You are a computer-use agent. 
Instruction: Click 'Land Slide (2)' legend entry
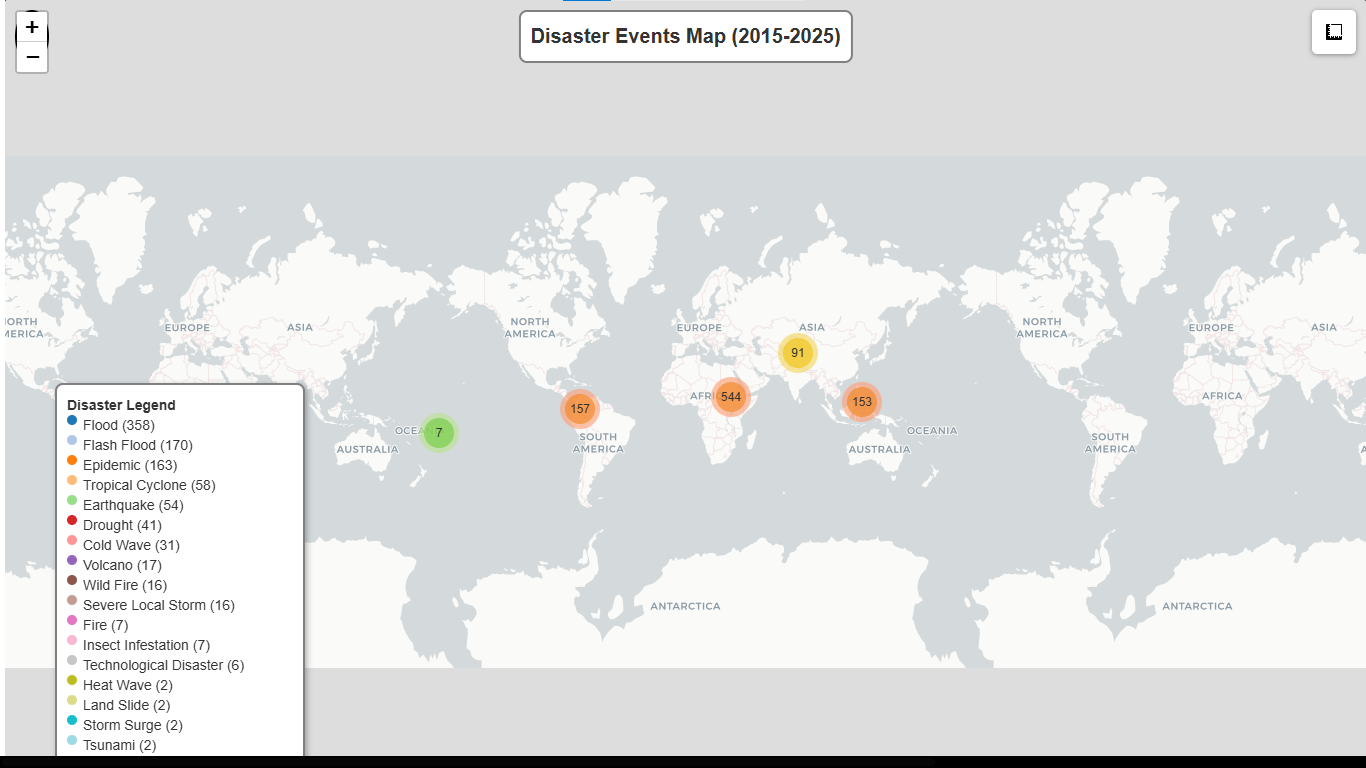tap(127, 705)
